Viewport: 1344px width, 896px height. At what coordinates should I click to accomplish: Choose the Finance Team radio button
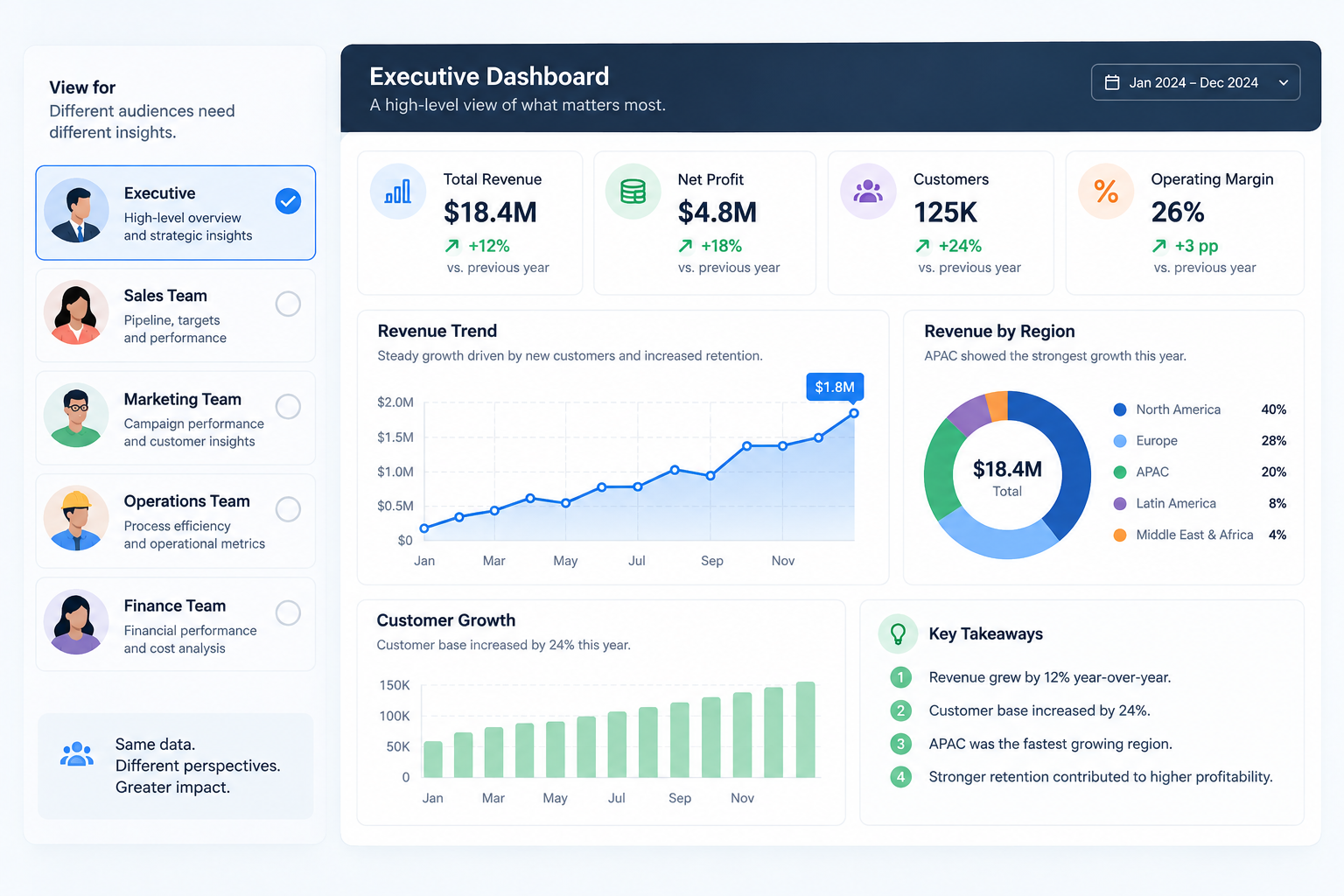pos(288,612)
